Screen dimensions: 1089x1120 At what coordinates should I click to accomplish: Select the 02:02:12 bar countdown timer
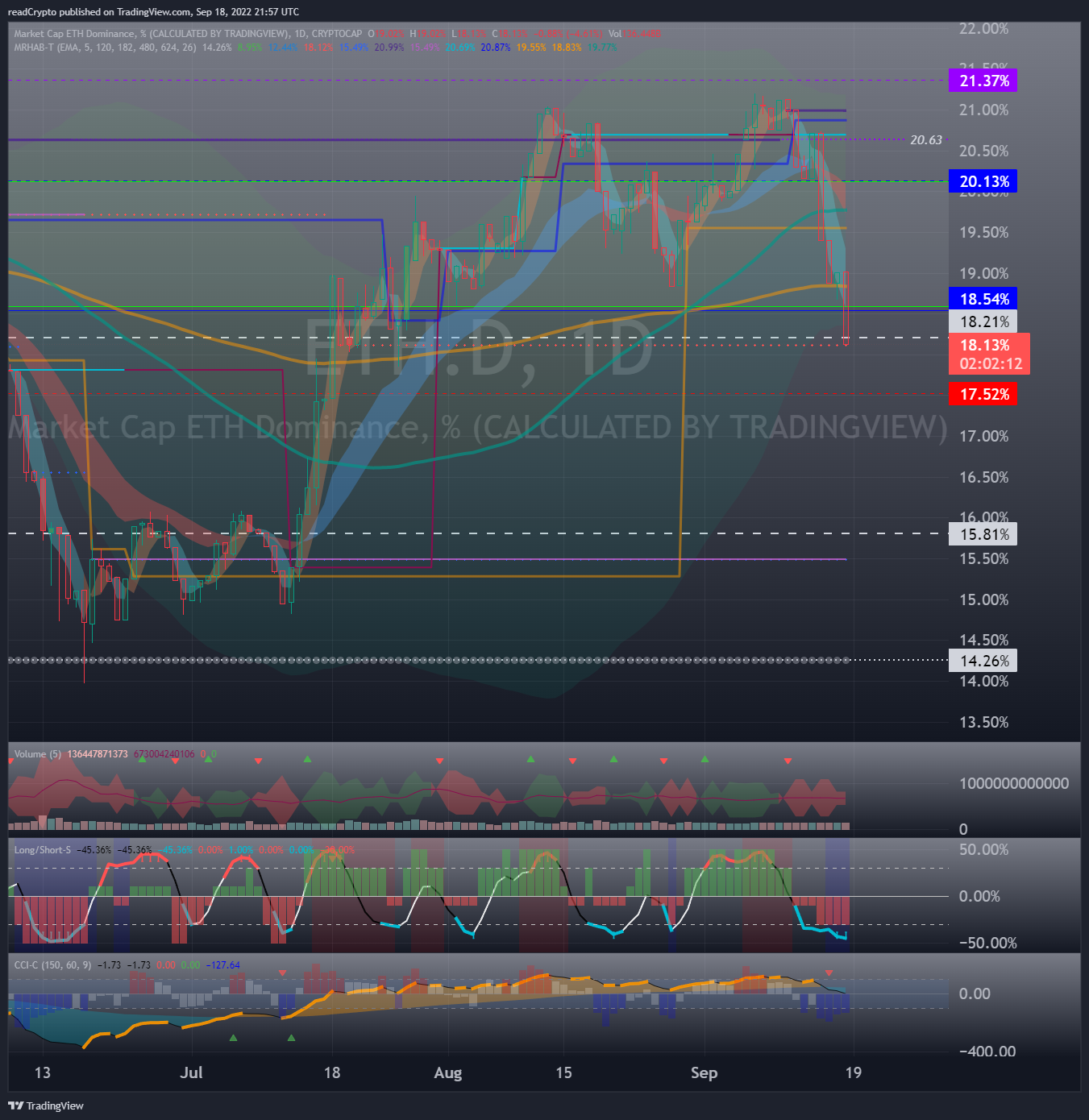(x=991, y=364)
